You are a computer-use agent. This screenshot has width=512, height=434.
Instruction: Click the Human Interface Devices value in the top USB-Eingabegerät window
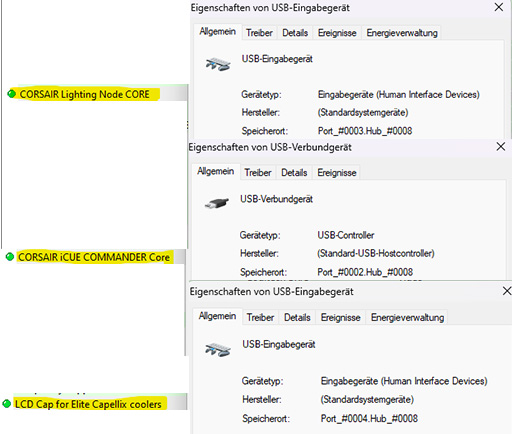(398, 94)
